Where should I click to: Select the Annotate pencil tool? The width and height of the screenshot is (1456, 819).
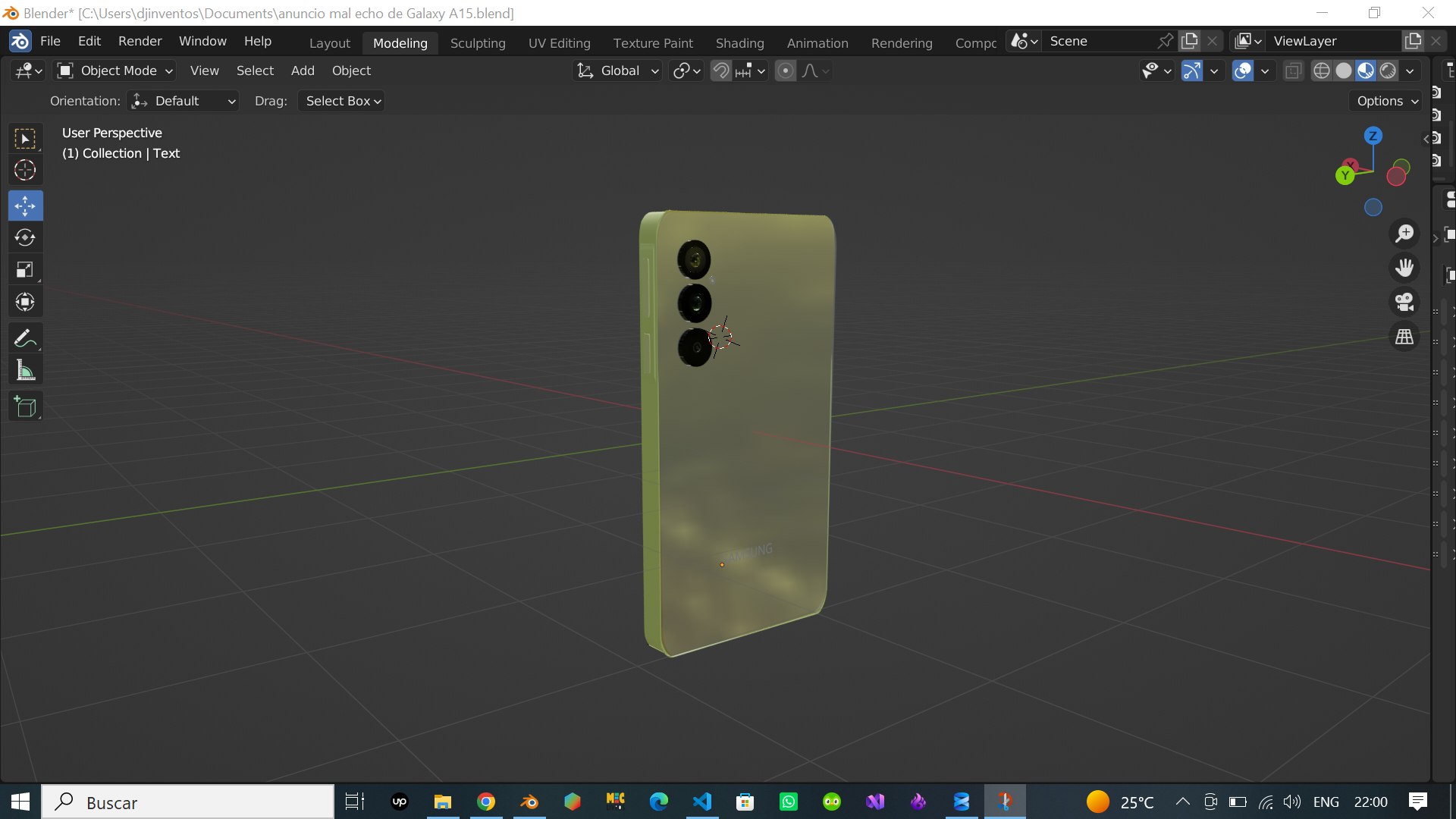click(x=25, y=337)
